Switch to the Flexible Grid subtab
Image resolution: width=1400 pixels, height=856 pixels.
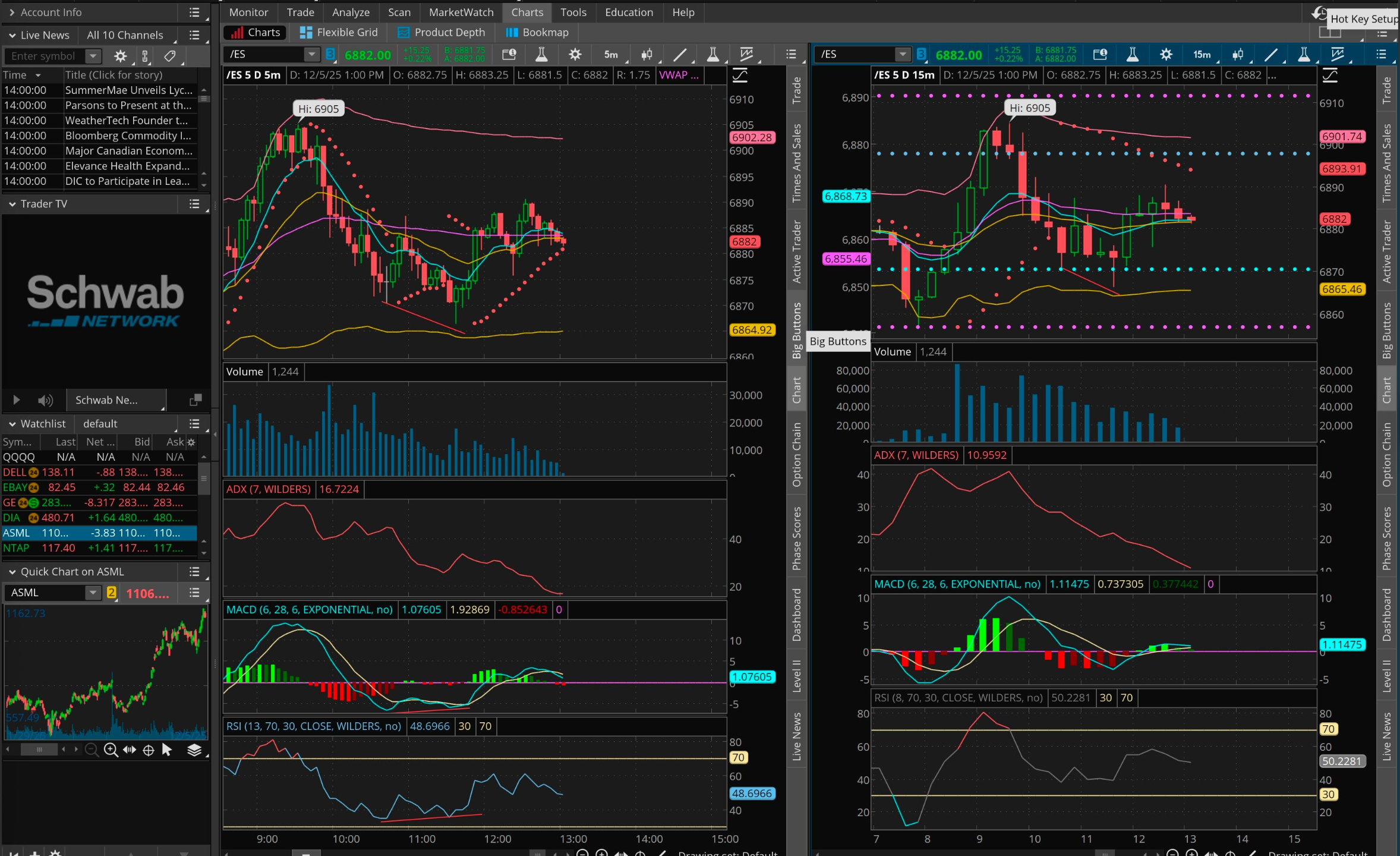pos(339,33)
